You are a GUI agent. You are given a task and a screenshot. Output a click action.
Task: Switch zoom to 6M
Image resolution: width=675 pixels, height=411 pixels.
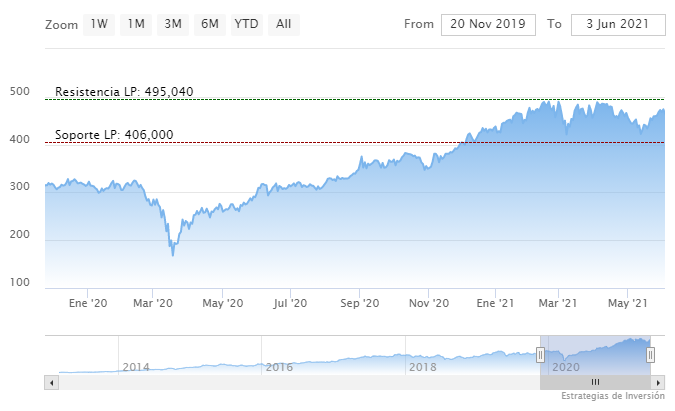pos(209,24)
